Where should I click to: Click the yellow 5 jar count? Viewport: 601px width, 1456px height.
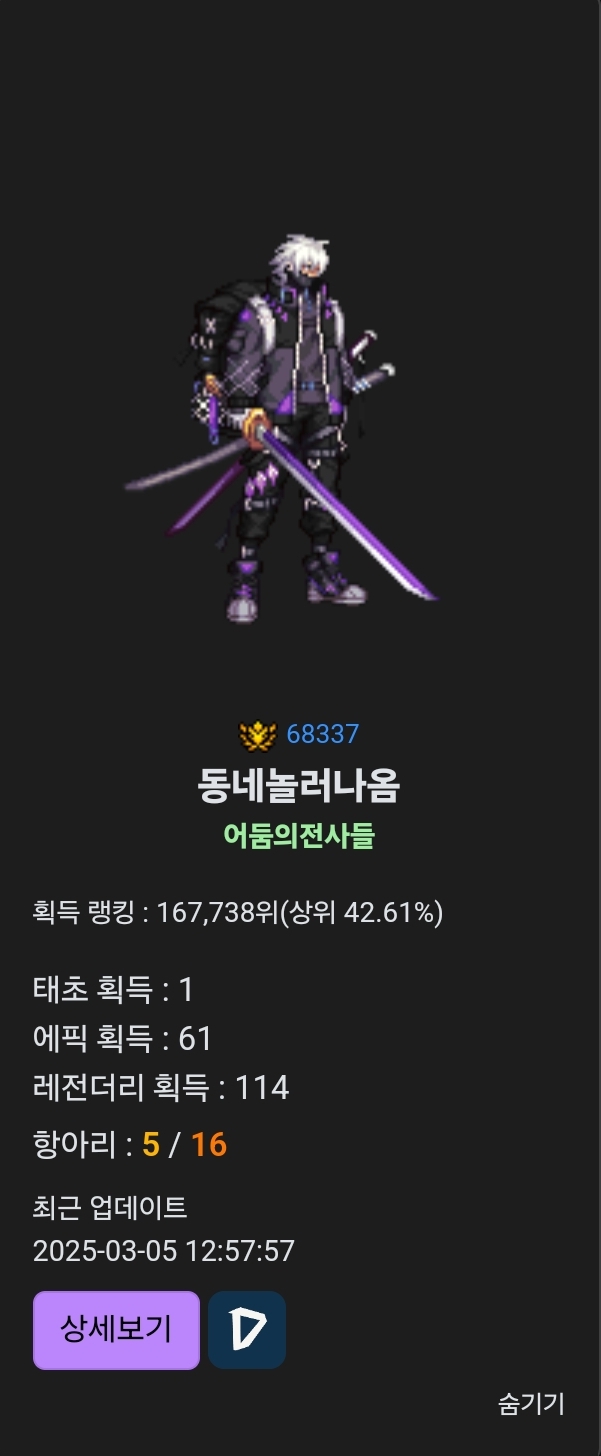pos(150,1145)
